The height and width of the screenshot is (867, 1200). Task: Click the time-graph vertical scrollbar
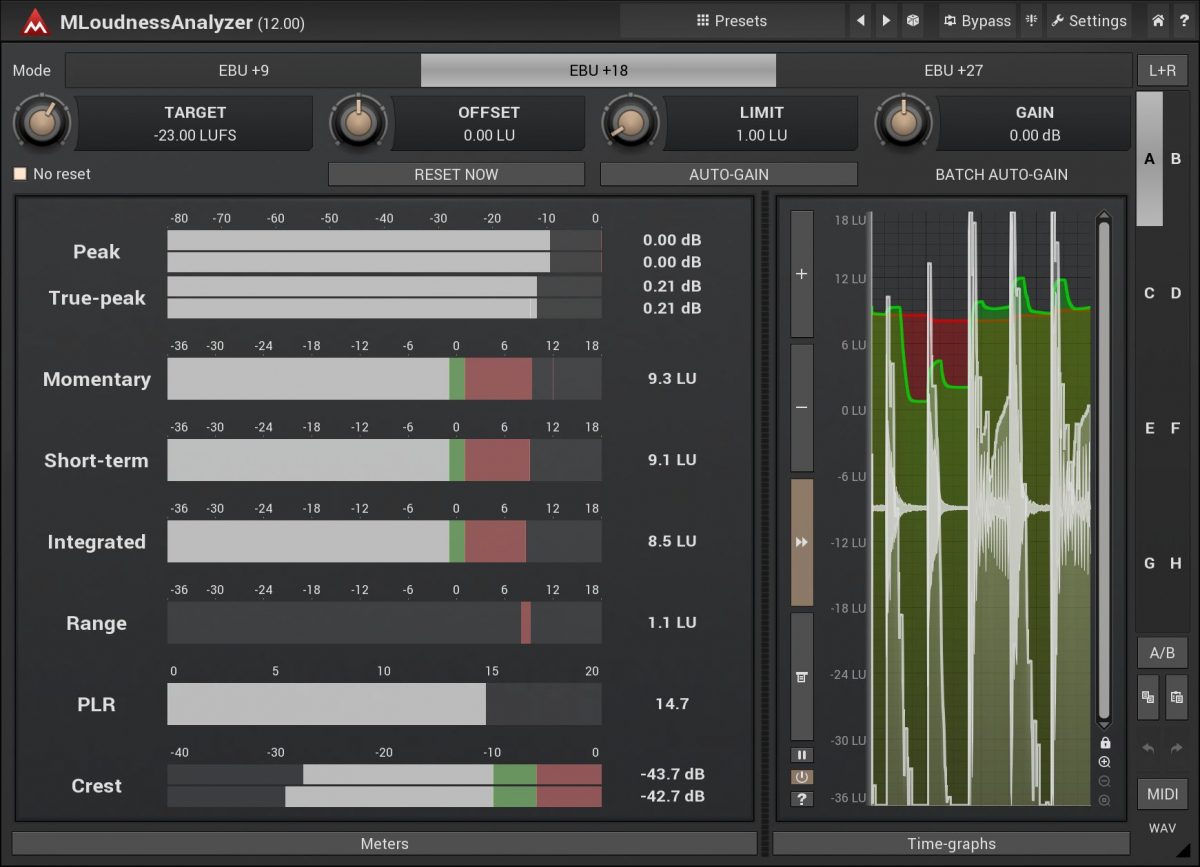click(x=1104, y=469)
